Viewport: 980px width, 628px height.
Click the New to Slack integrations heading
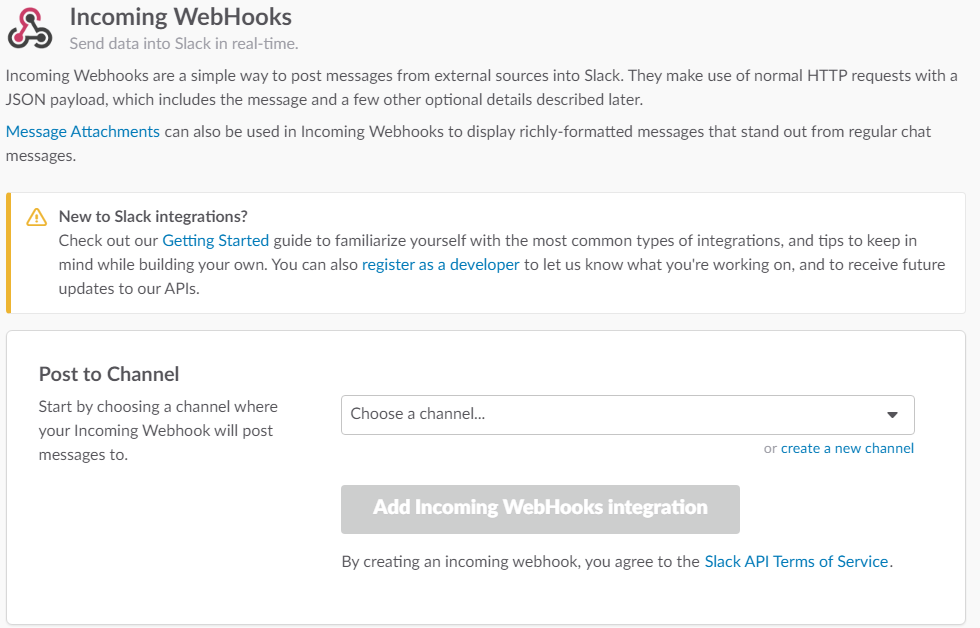(x=153, y=217)
